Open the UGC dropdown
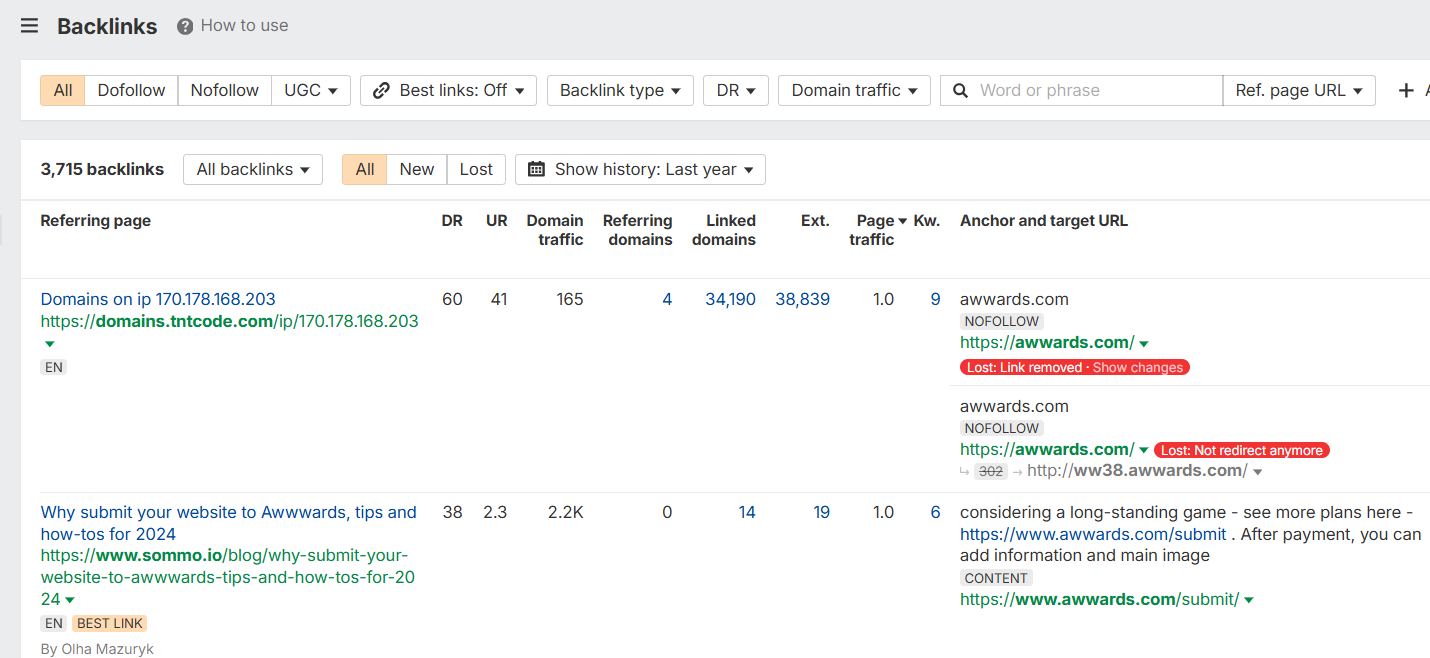 pyautogui.click(x=311, y=90)
